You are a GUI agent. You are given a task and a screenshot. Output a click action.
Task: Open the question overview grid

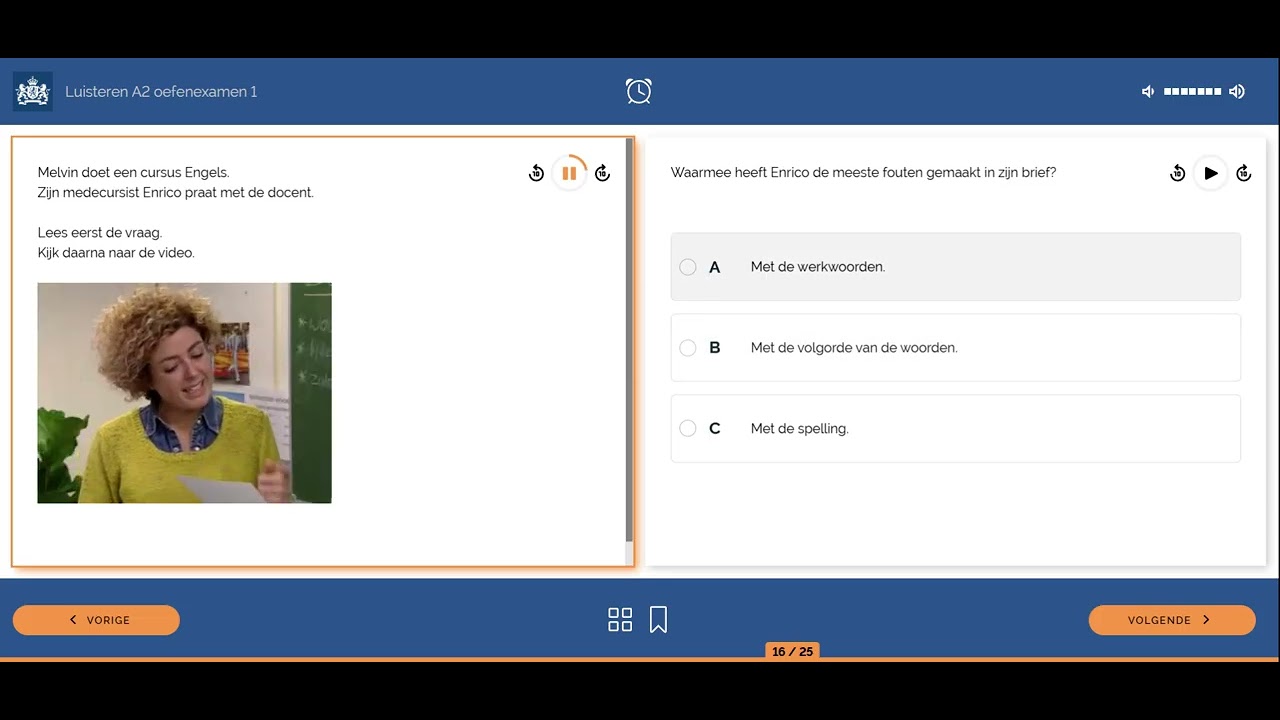(620, 620)
